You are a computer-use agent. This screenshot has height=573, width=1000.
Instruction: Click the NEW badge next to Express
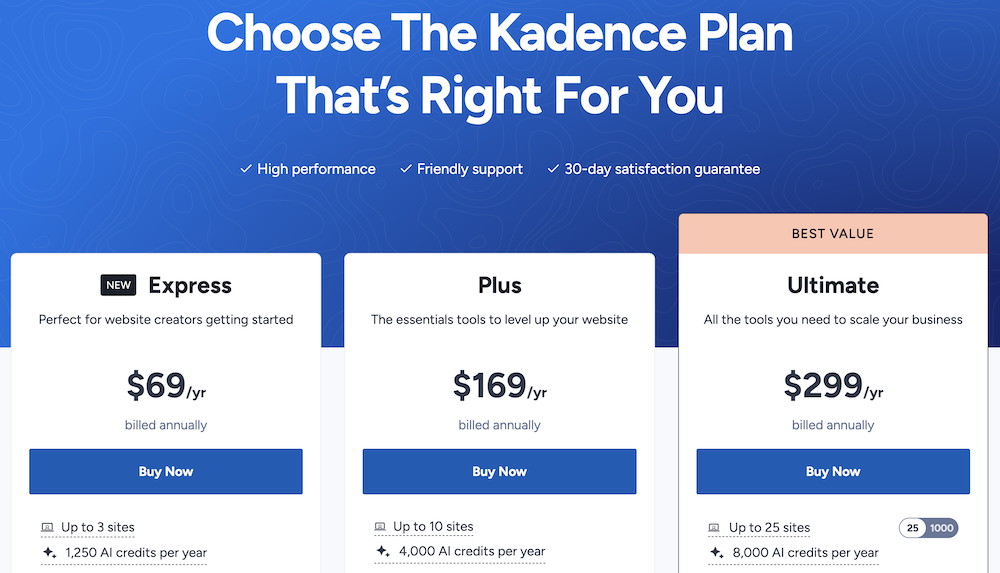click(118, 285)
